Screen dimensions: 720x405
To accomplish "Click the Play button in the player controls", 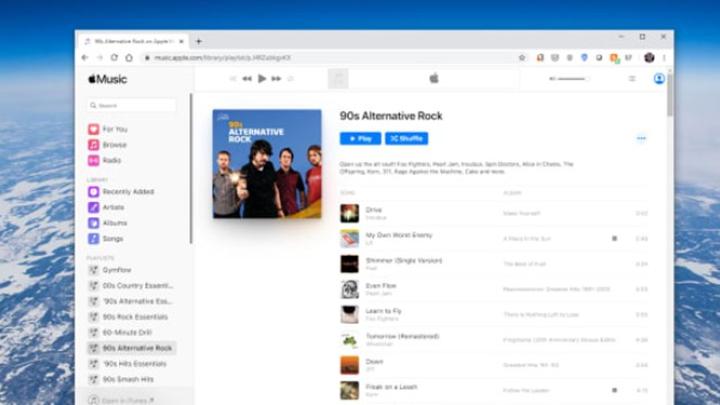I will (x=262, y=79).
